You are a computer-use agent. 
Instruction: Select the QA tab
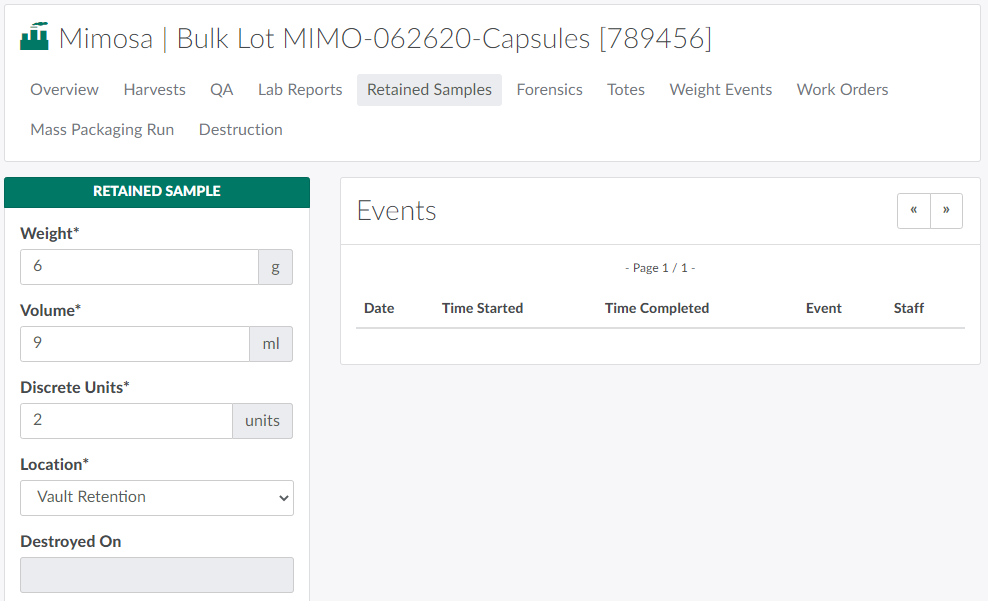221,90
